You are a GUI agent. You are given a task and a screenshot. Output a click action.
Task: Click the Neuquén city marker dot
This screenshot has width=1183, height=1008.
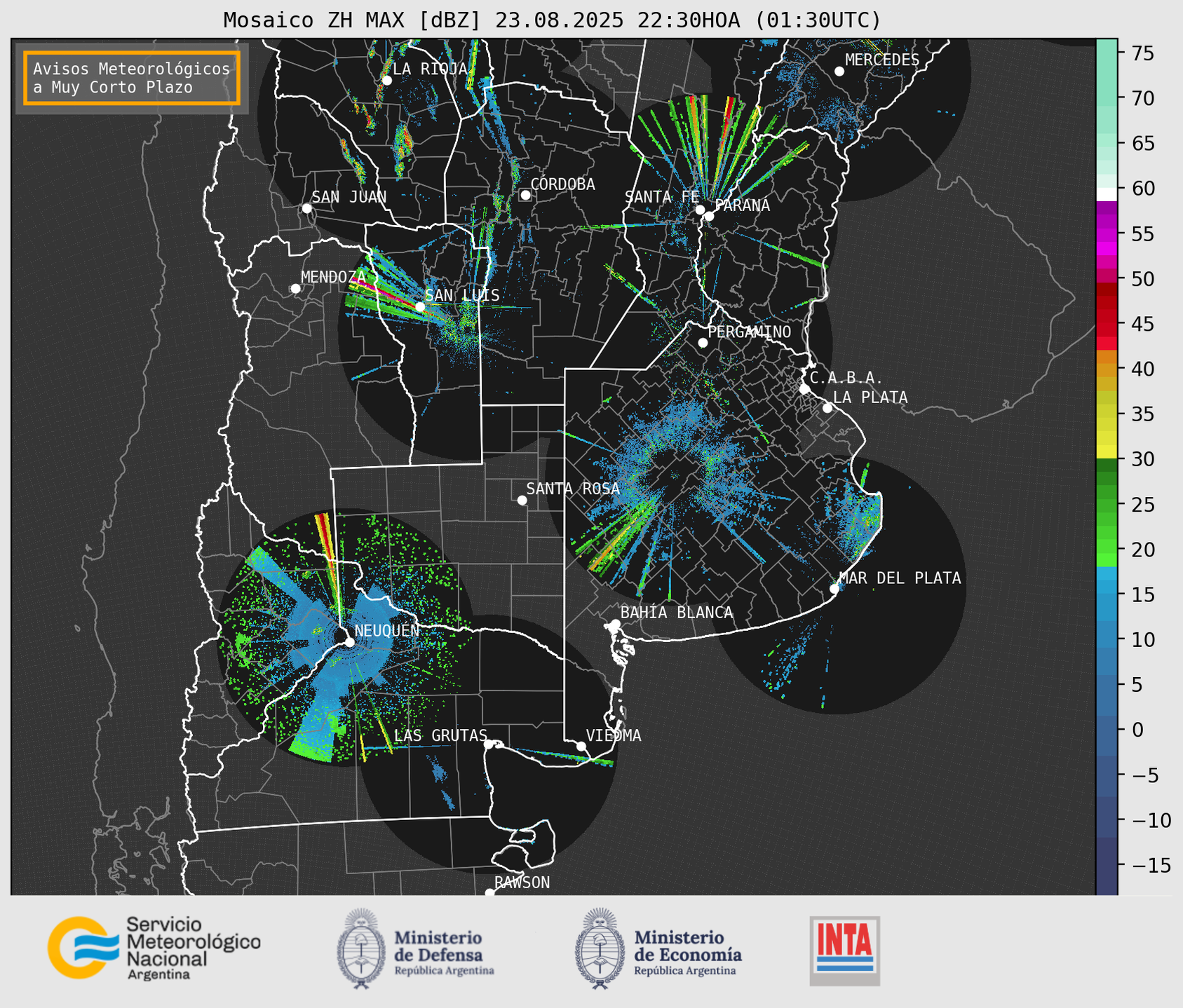pos(349,642)
